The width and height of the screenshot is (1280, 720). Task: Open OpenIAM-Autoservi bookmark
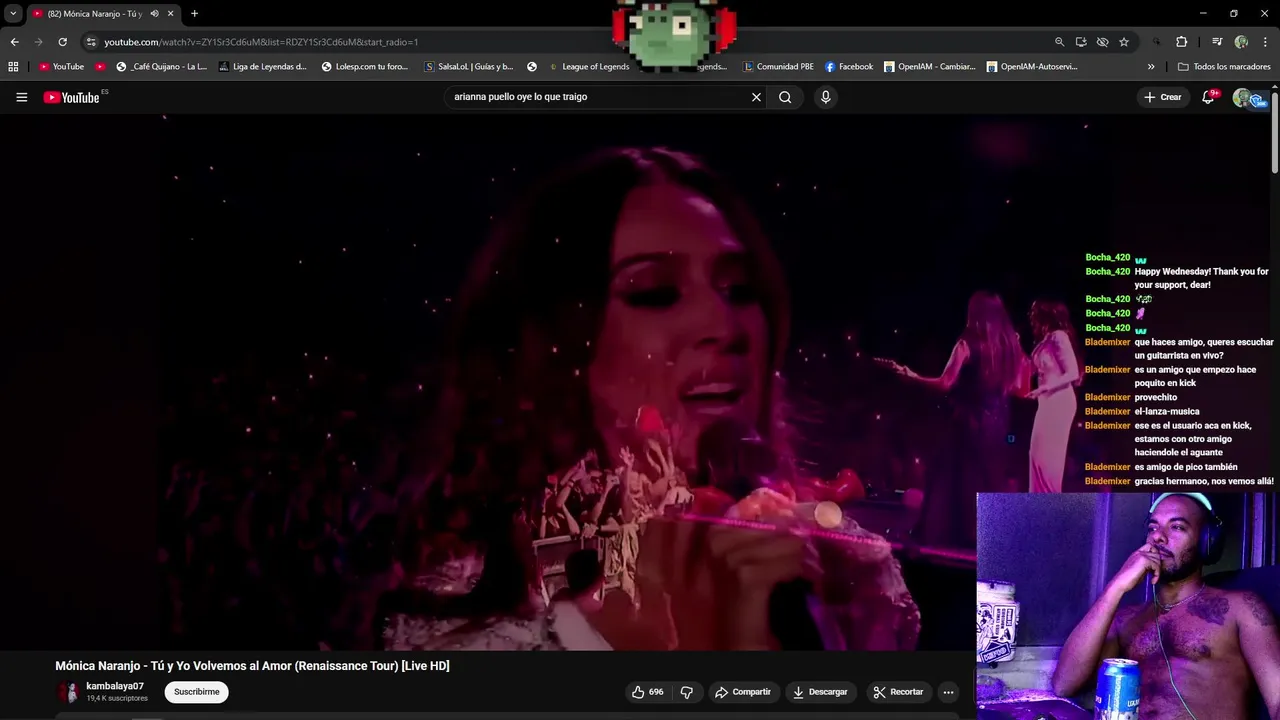pyautogui.click(x=1031, y=67)
